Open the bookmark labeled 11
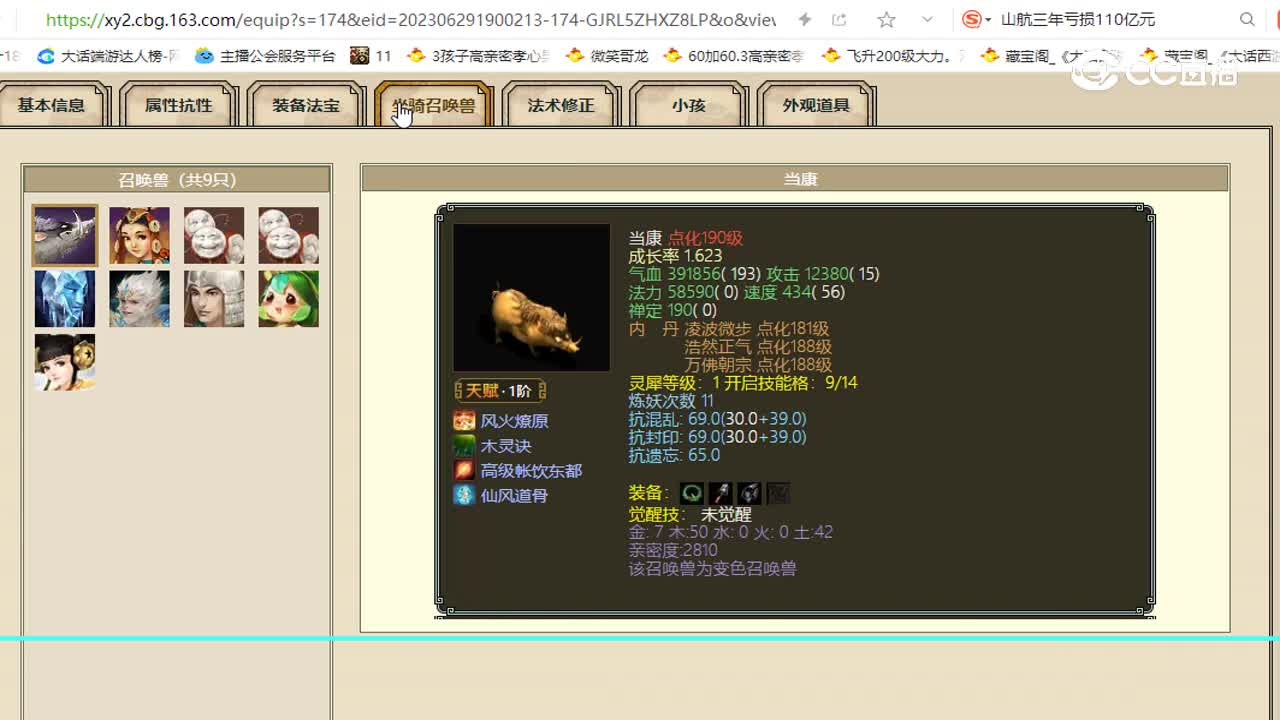The image size is (1280, 720). [371, 56]
